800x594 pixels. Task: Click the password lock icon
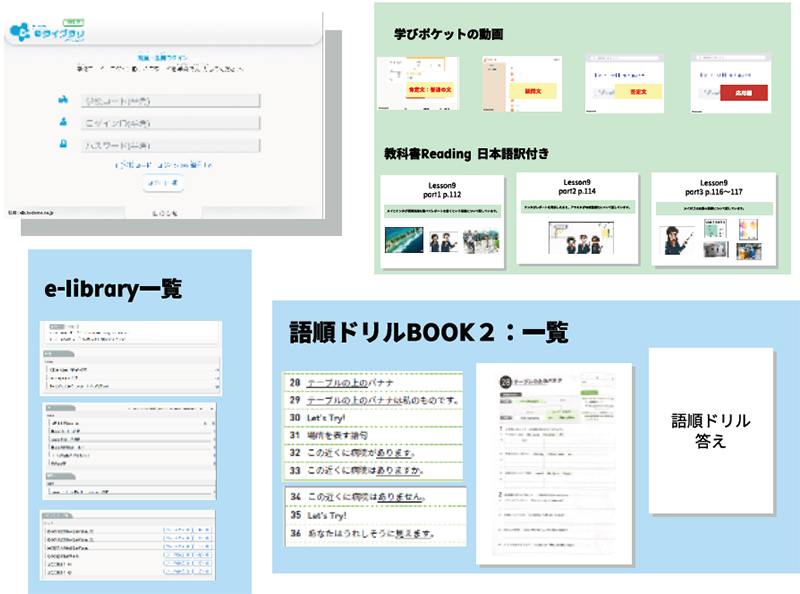point(62,144)
